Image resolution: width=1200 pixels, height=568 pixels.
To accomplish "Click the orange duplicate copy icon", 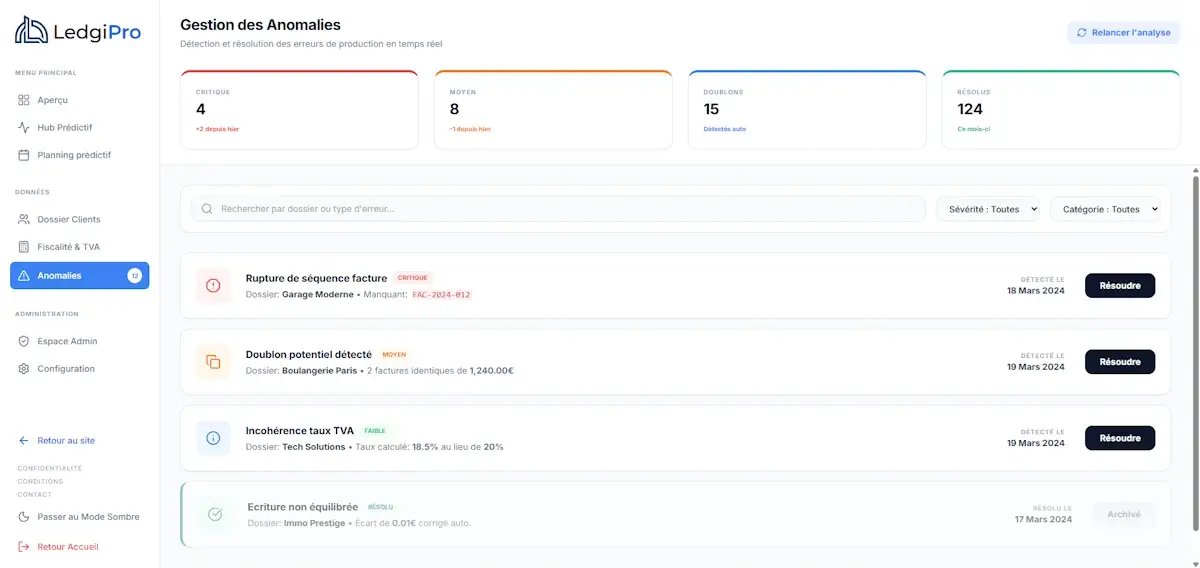I will 213,362.
